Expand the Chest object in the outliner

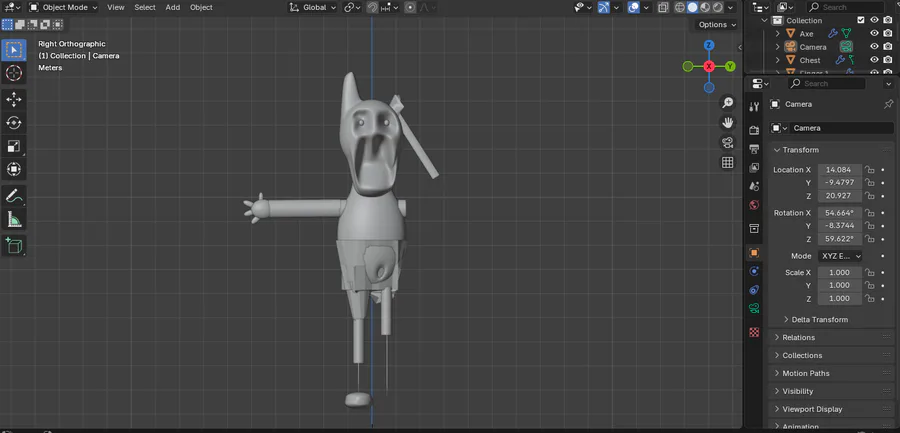pos(778,60)
